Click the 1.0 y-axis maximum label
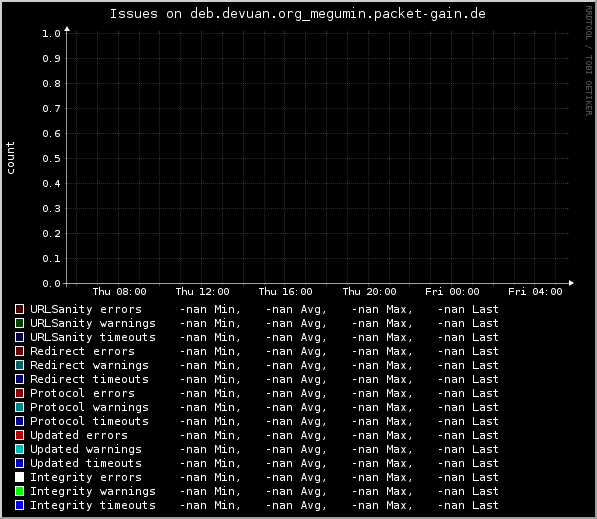Viewport: 597px width, 519px height. (x=51, y=34)
